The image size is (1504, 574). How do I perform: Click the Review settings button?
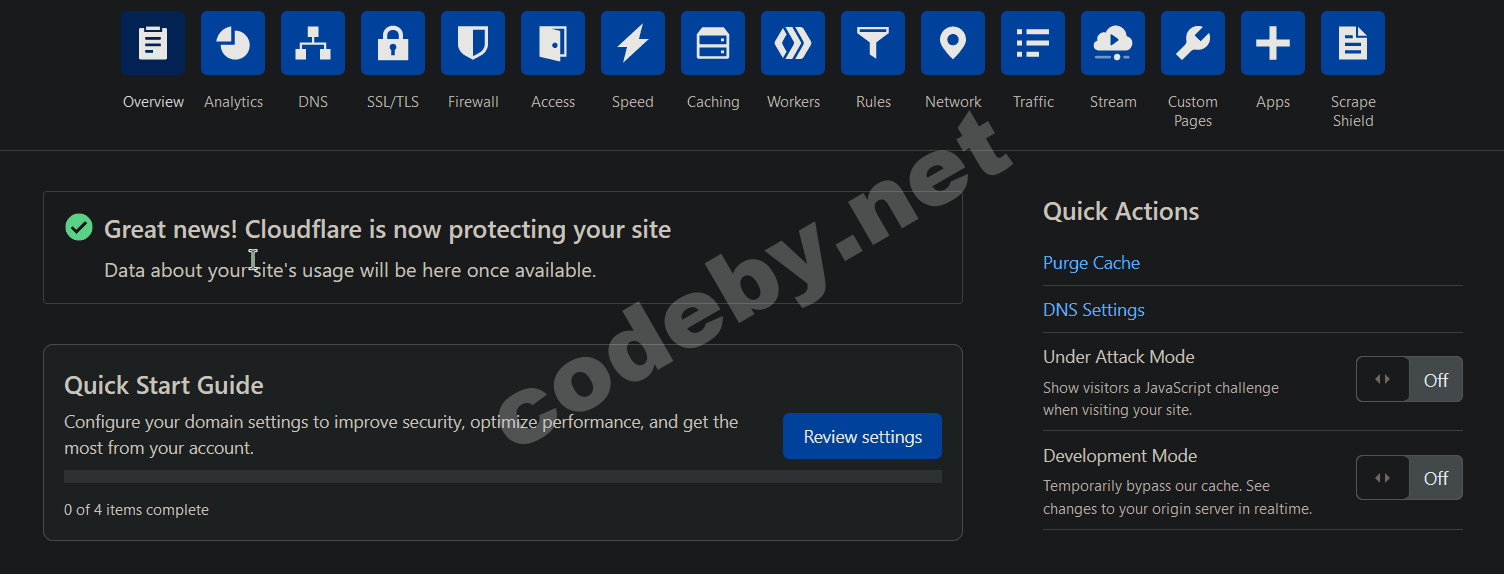pyautogui.click(x=862, y=436)
